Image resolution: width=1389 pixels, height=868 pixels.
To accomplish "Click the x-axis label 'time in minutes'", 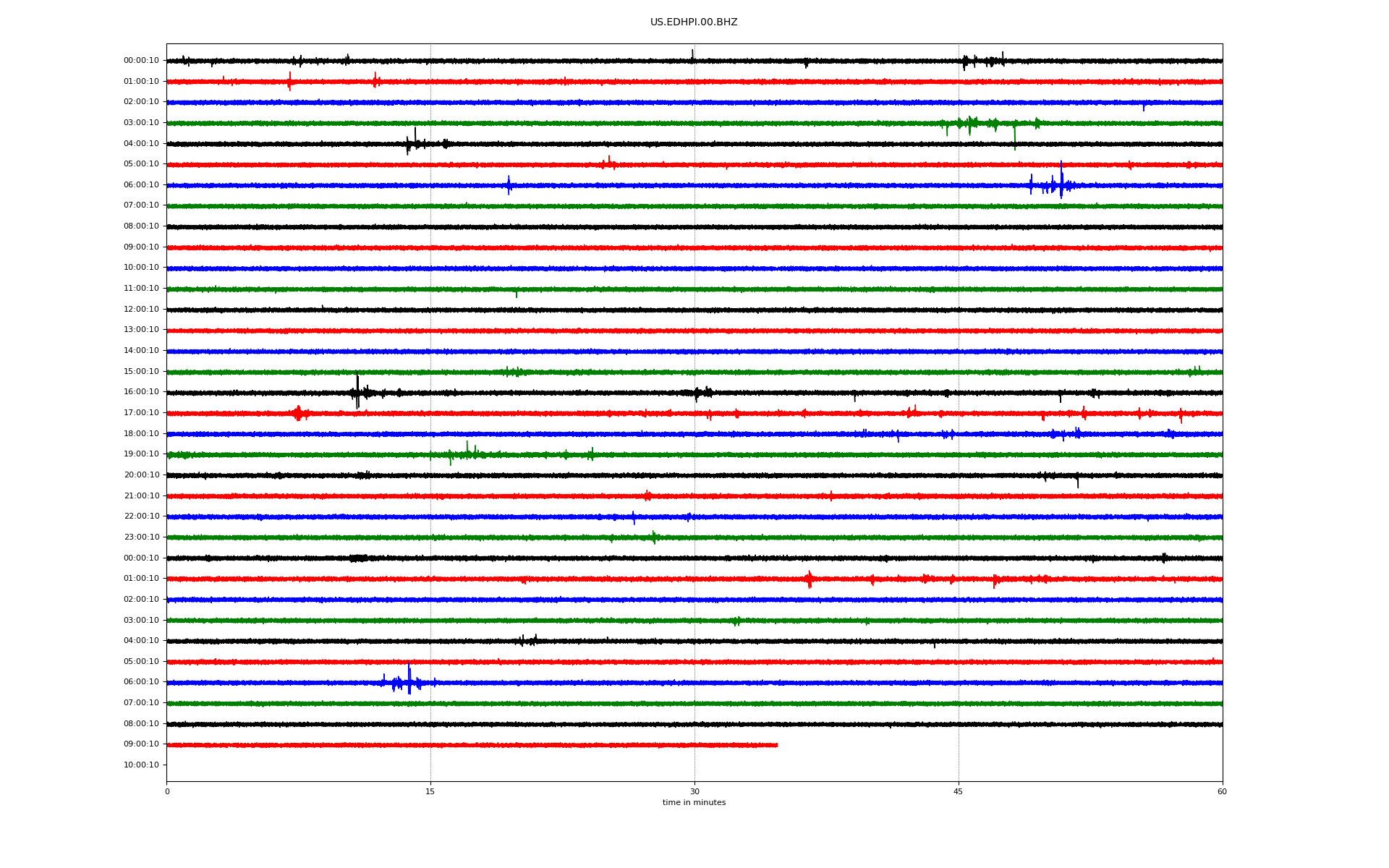I will pos(693,803).
